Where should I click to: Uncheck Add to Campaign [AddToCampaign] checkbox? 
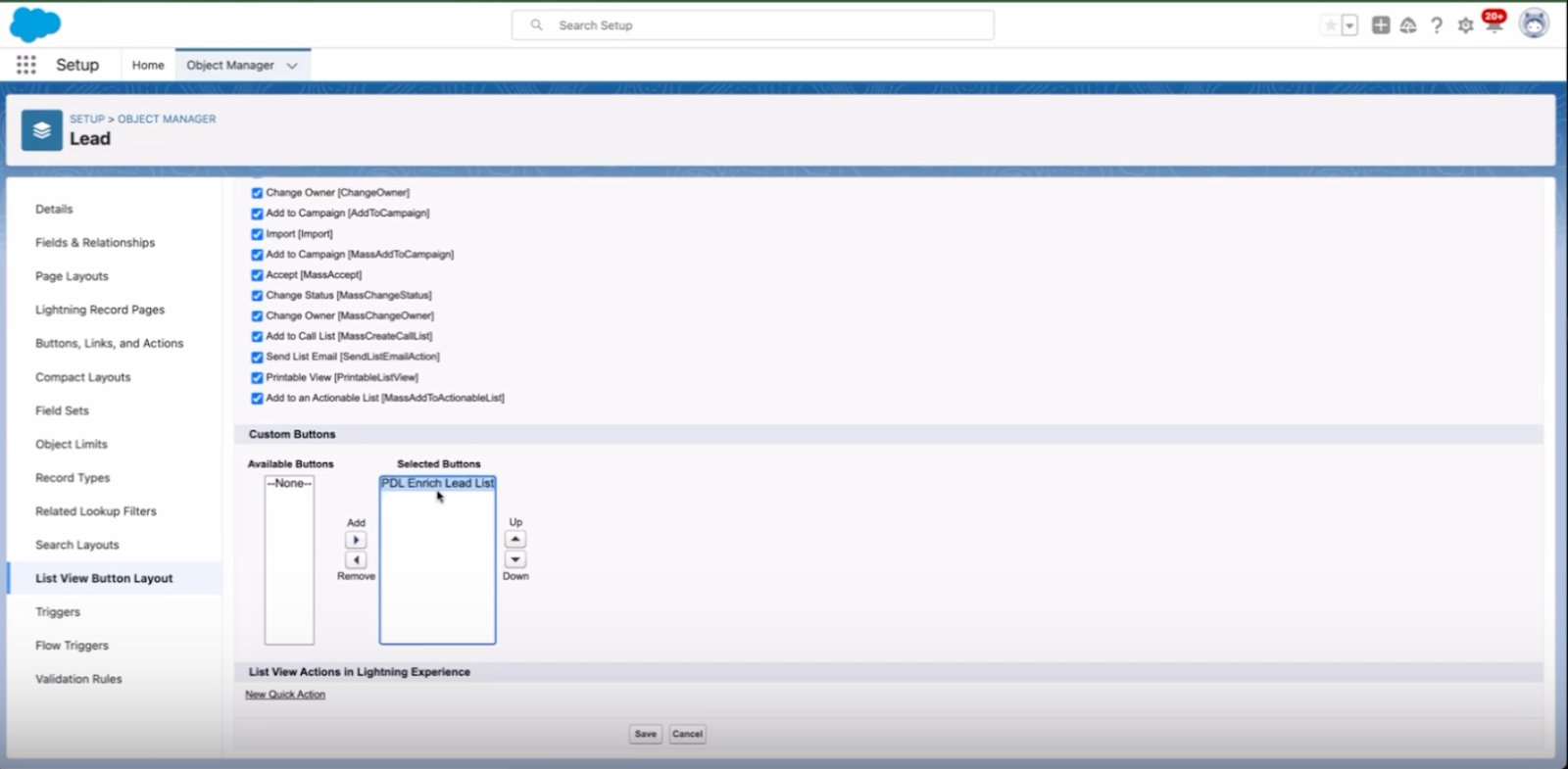[257, 214]
